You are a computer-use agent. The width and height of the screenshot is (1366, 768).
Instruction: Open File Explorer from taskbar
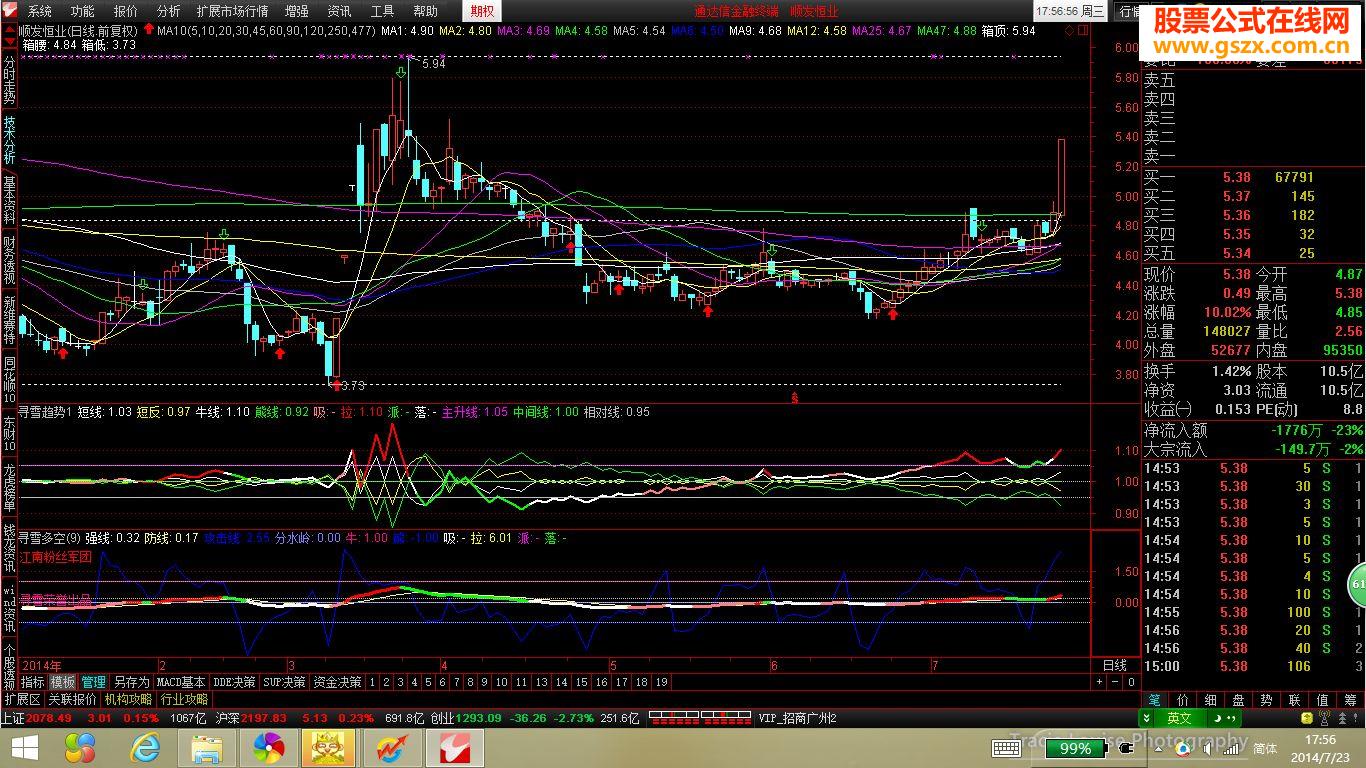coord(206,747)
